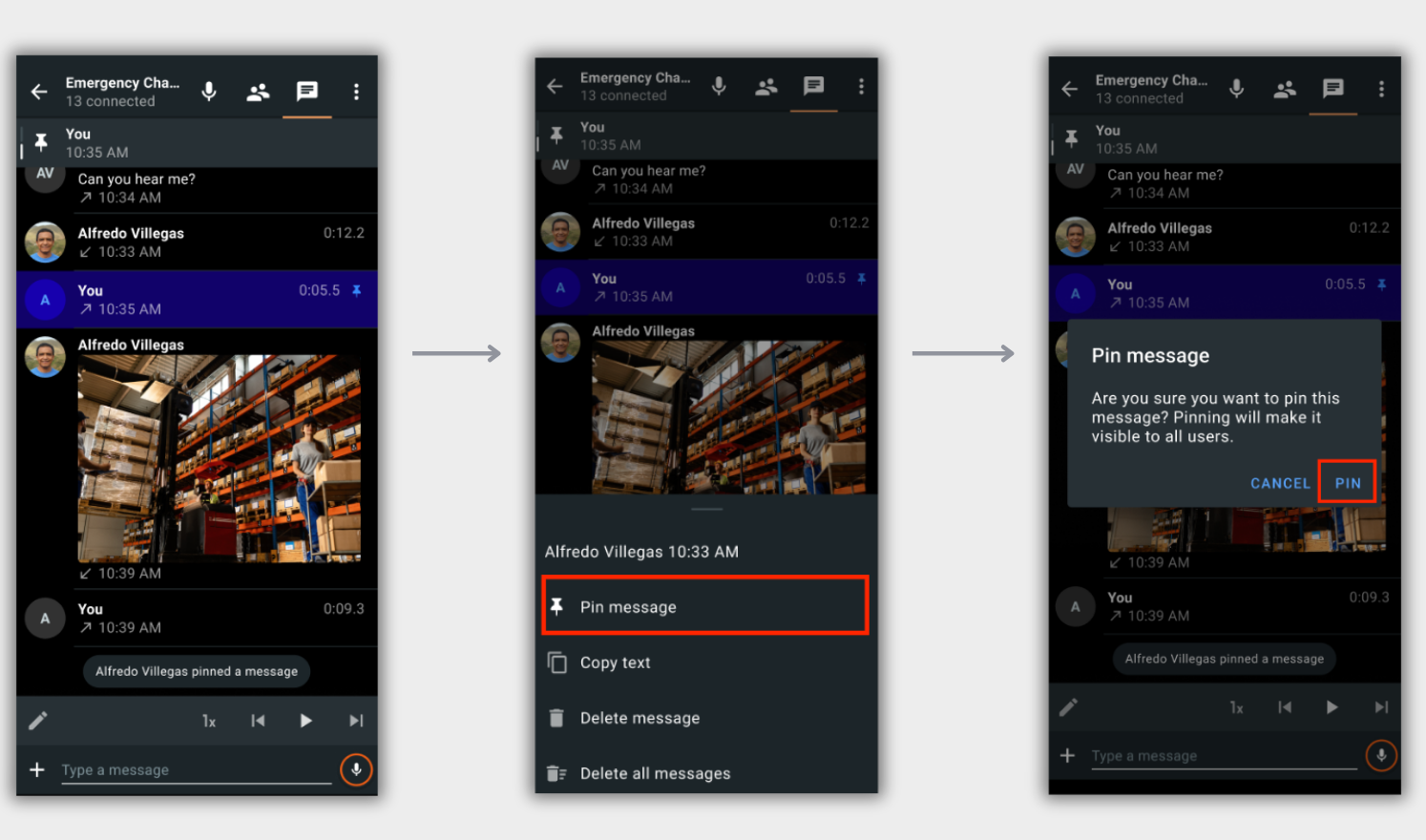The image size is (1426, 840).
Task: Tap bottom sheet drag handle in middle screen
Action: coord(706,509)
